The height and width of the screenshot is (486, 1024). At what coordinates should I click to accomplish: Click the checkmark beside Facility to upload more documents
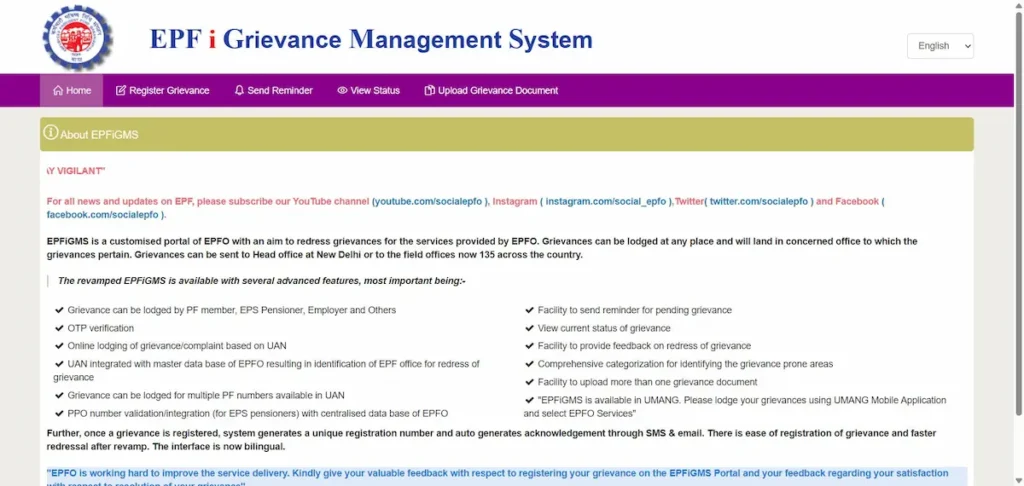click(x=530, y=381)
